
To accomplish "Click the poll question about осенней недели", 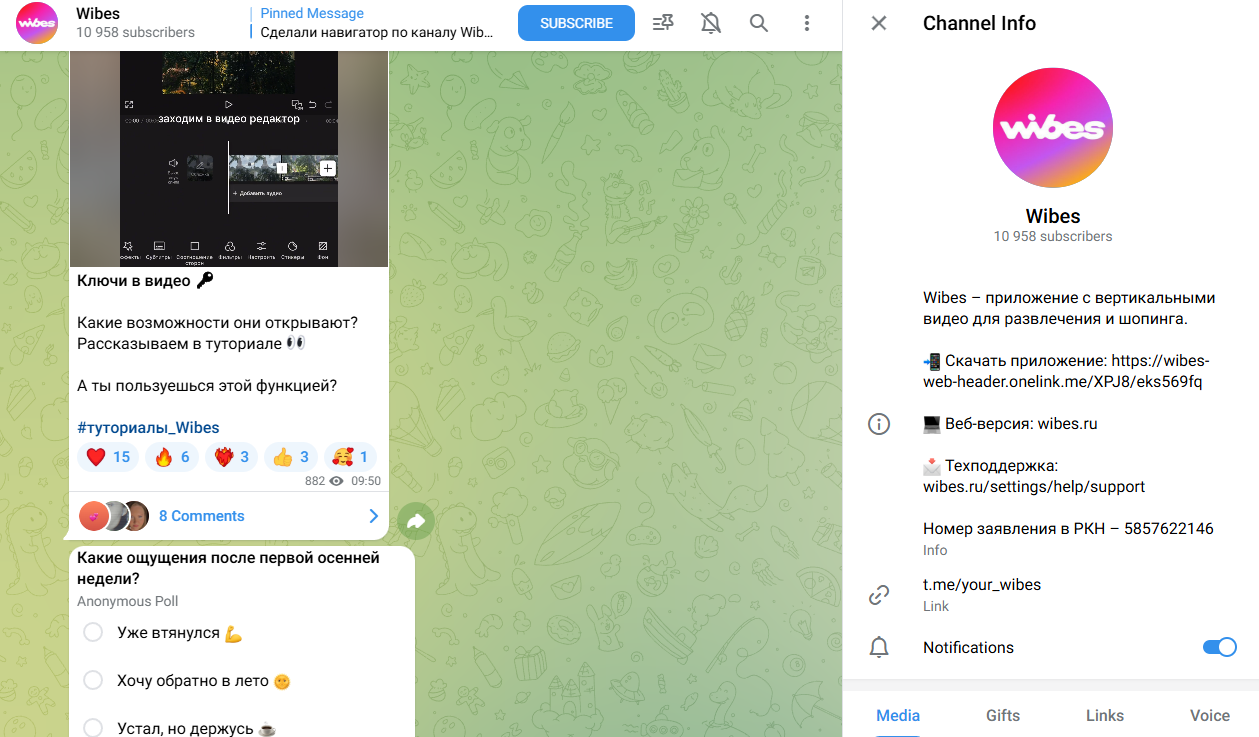I will point(228,568).
